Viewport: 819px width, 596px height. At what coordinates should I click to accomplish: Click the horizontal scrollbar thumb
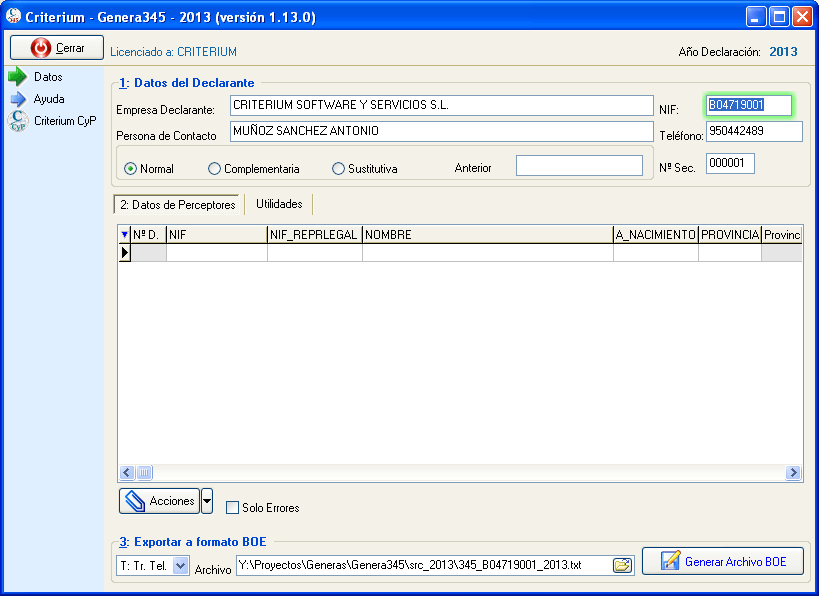coord(145,473)
